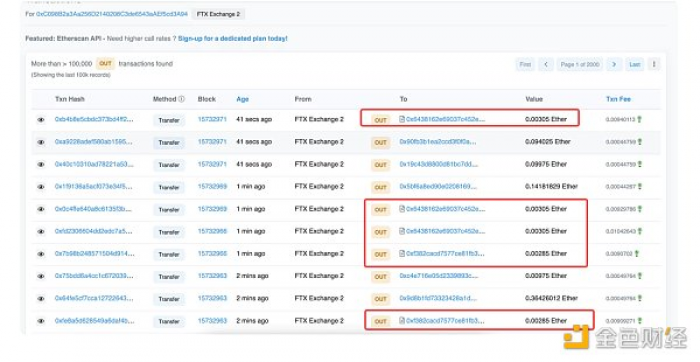Click the OUT filter badge in transactions found

coord(105,63)
